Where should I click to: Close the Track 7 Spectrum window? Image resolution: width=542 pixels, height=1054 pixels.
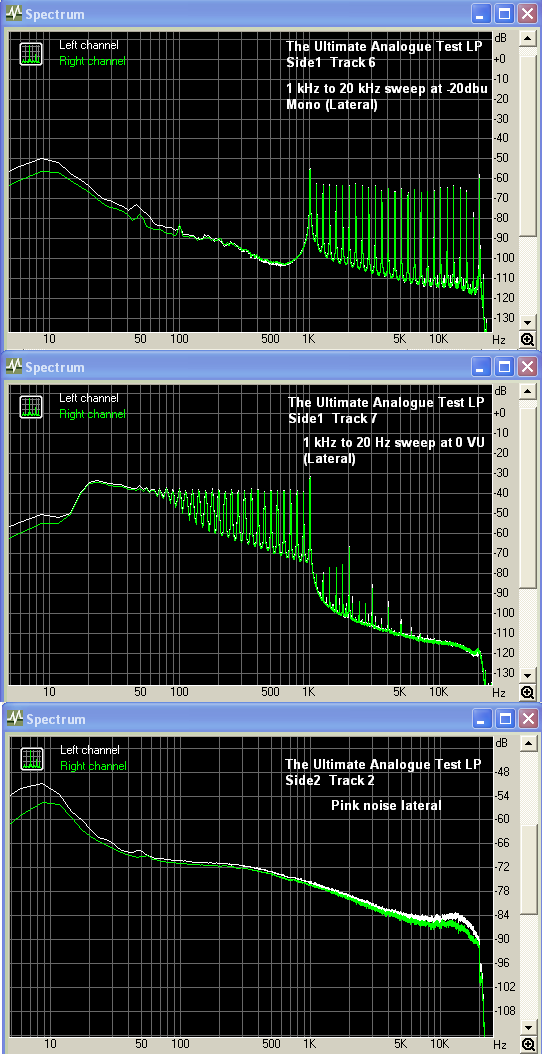point(527,366)
